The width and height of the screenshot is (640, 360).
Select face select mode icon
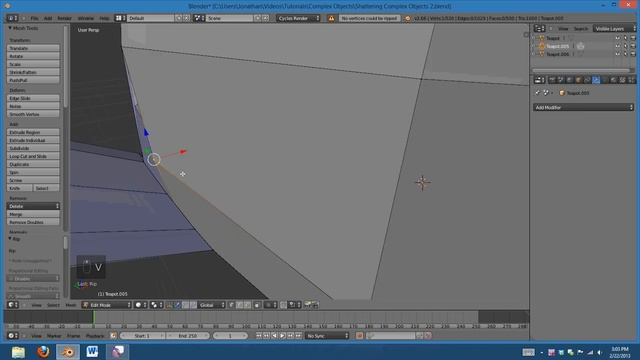coord(247,305)
